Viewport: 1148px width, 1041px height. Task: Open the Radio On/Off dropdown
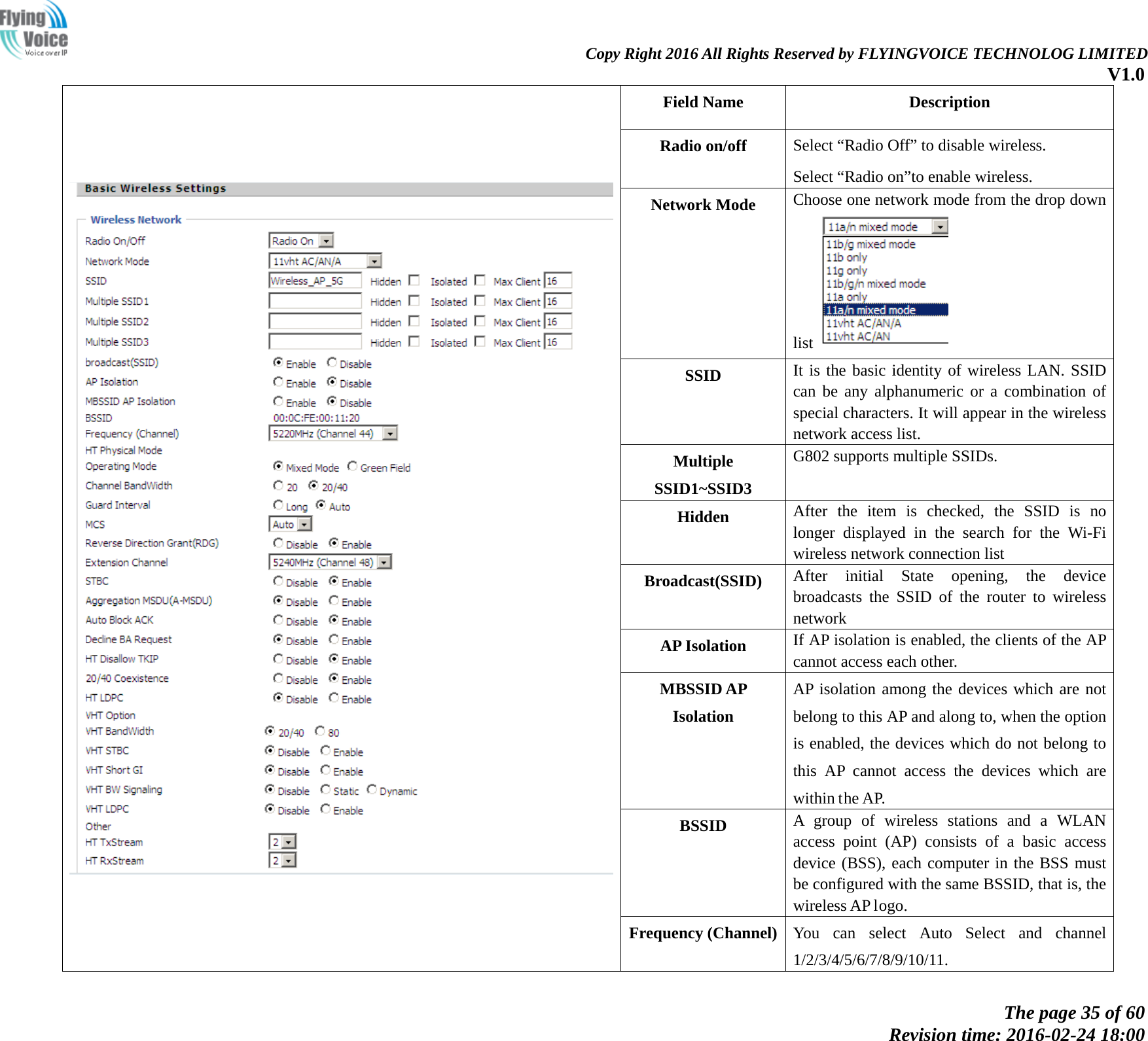point(326,241)
